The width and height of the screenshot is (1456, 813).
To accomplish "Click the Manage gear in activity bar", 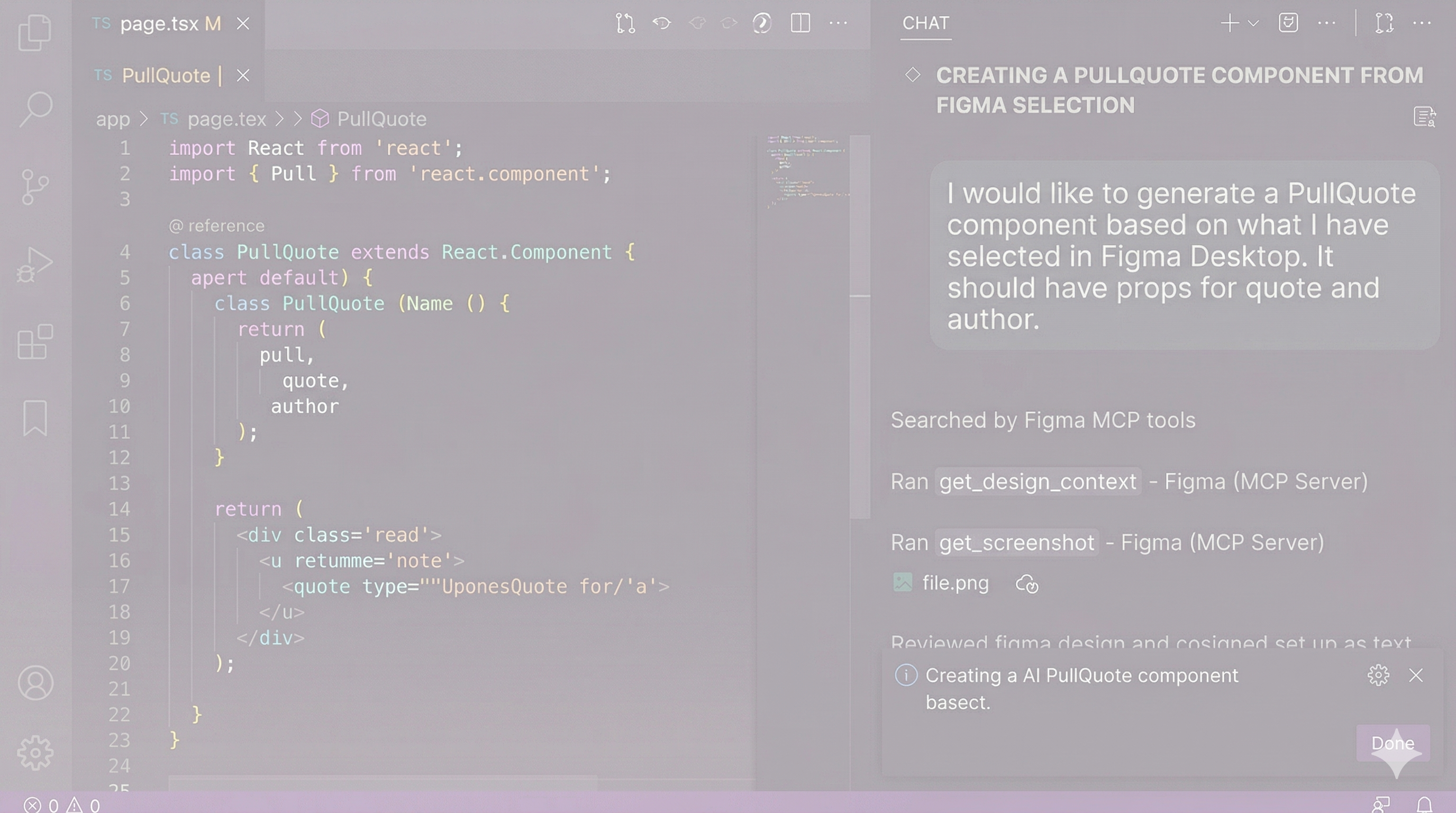I will pyautogui.click(x=35, y=753).
